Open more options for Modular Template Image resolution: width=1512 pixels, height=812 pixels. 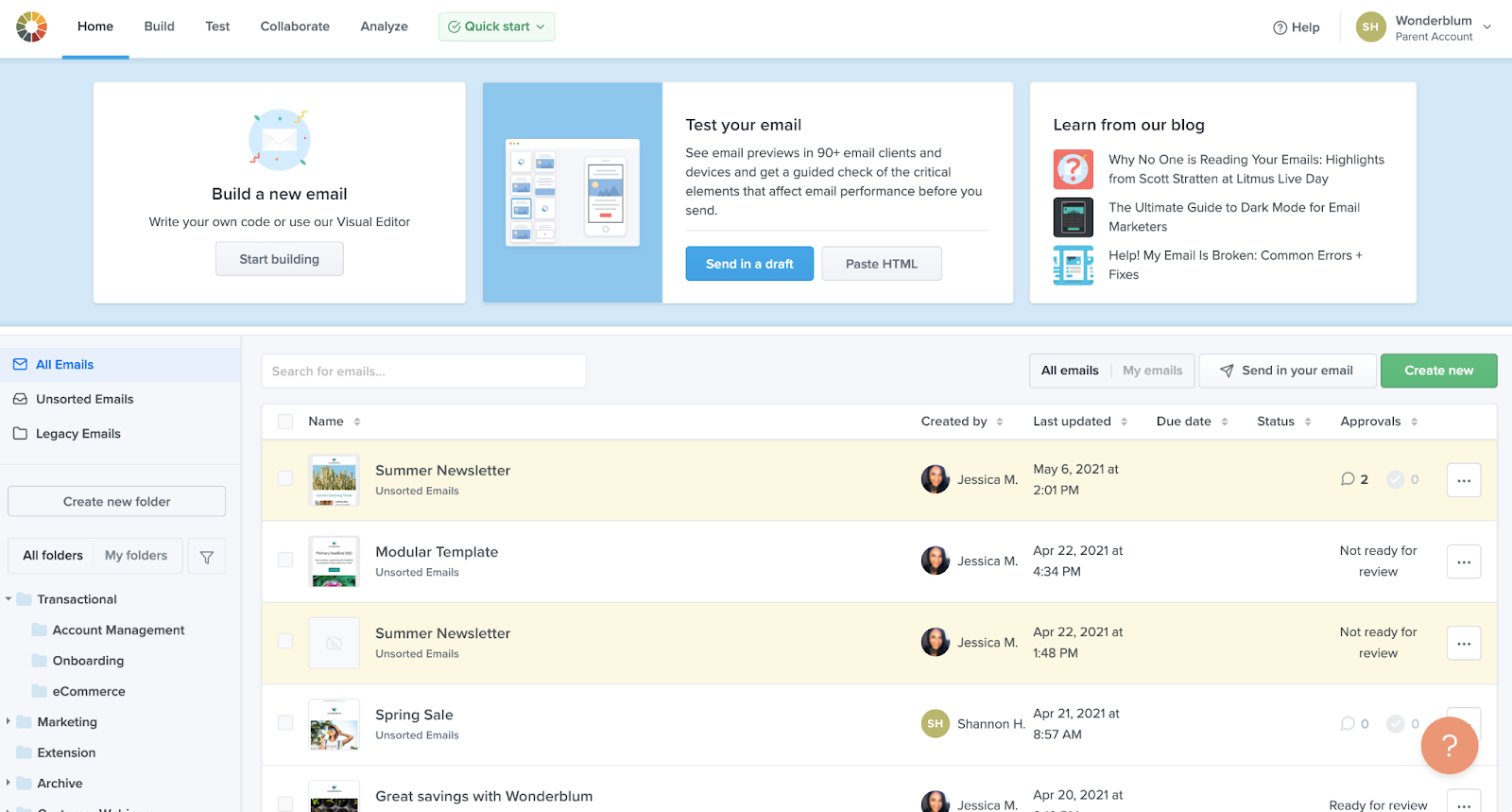click(x=1464, y=561)
